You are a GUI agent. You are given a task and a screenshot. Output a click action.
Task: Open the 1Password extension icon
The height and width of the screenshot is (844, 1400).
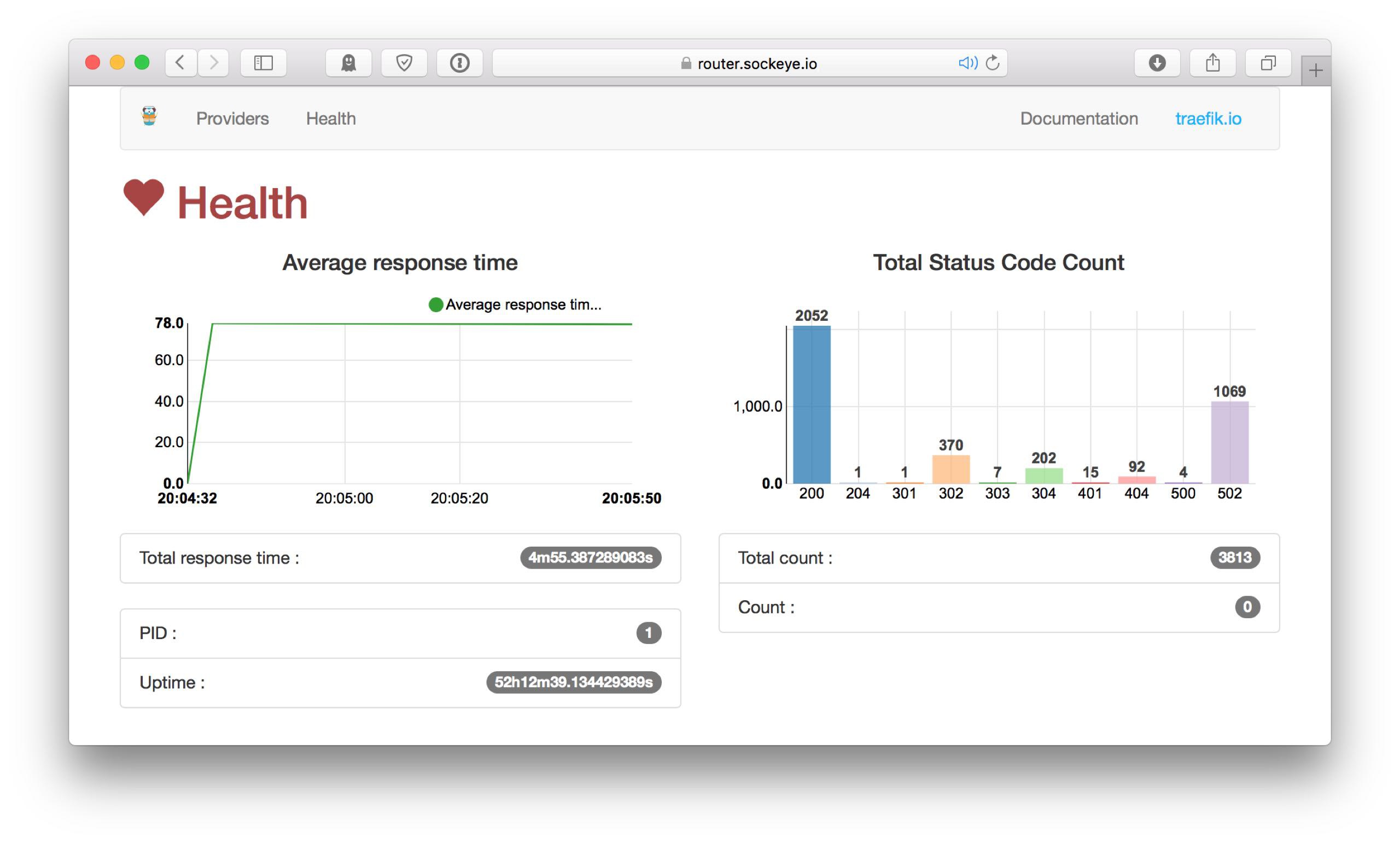click(x=460, y=62)
